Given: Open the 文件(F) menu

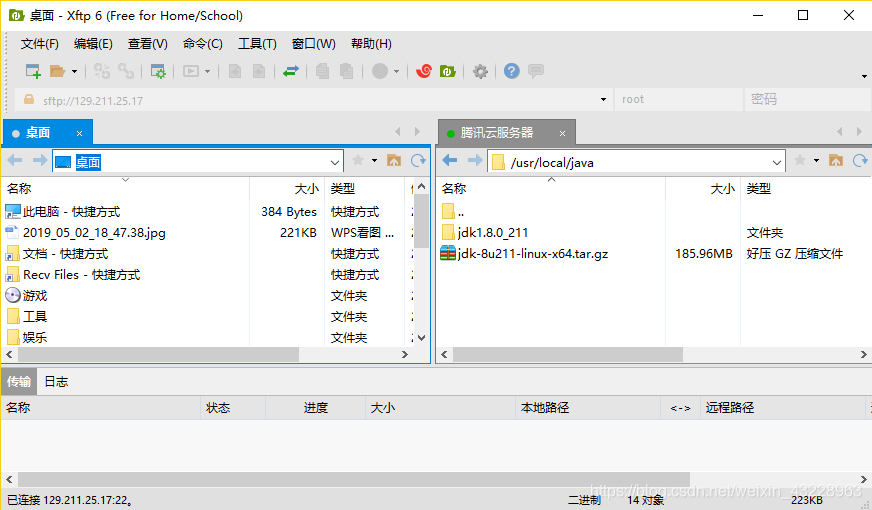Looking at the screenshot, I should tap(39, 43).
